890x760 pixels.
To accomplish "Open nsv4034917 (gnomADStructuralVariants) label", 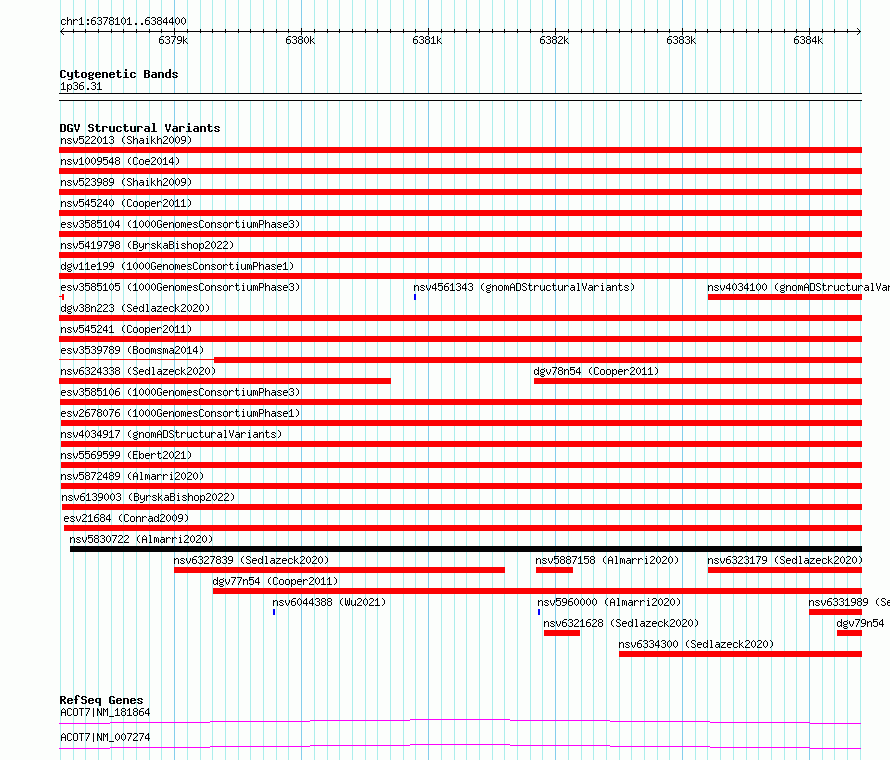I will coord(171,434).
